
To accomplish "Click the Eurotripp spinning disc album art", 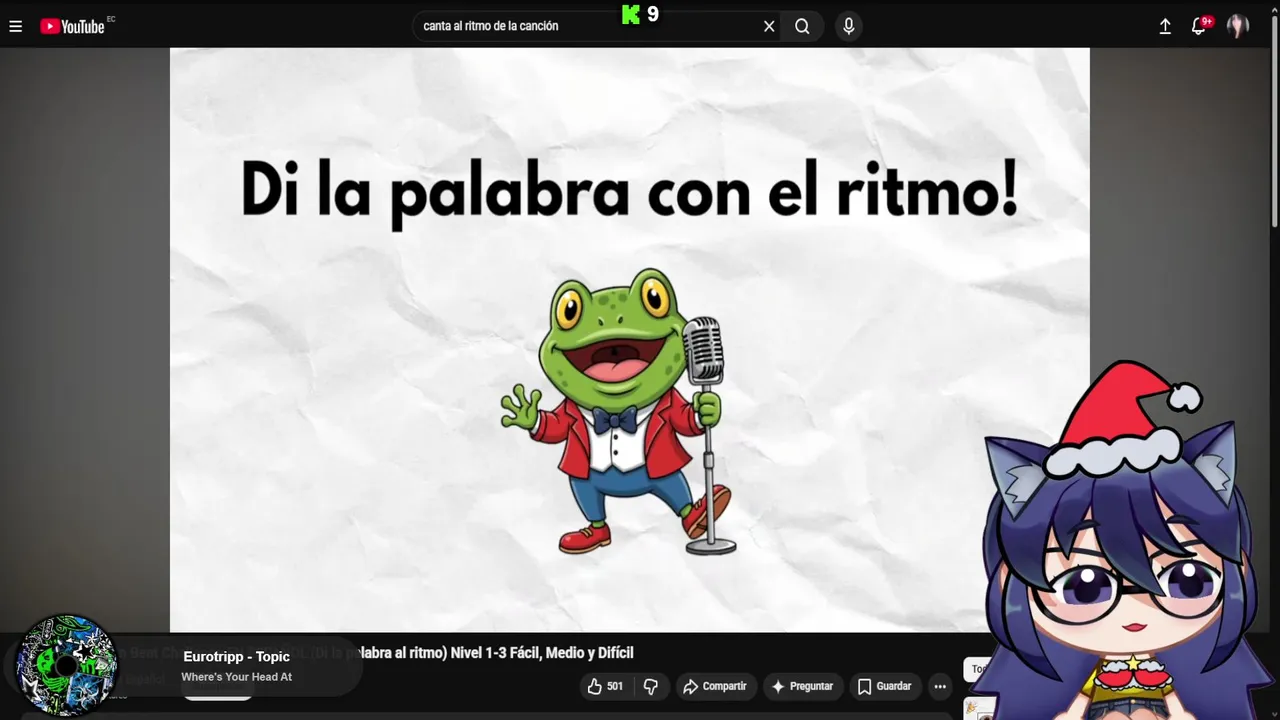I will click(x=67, y=665).
